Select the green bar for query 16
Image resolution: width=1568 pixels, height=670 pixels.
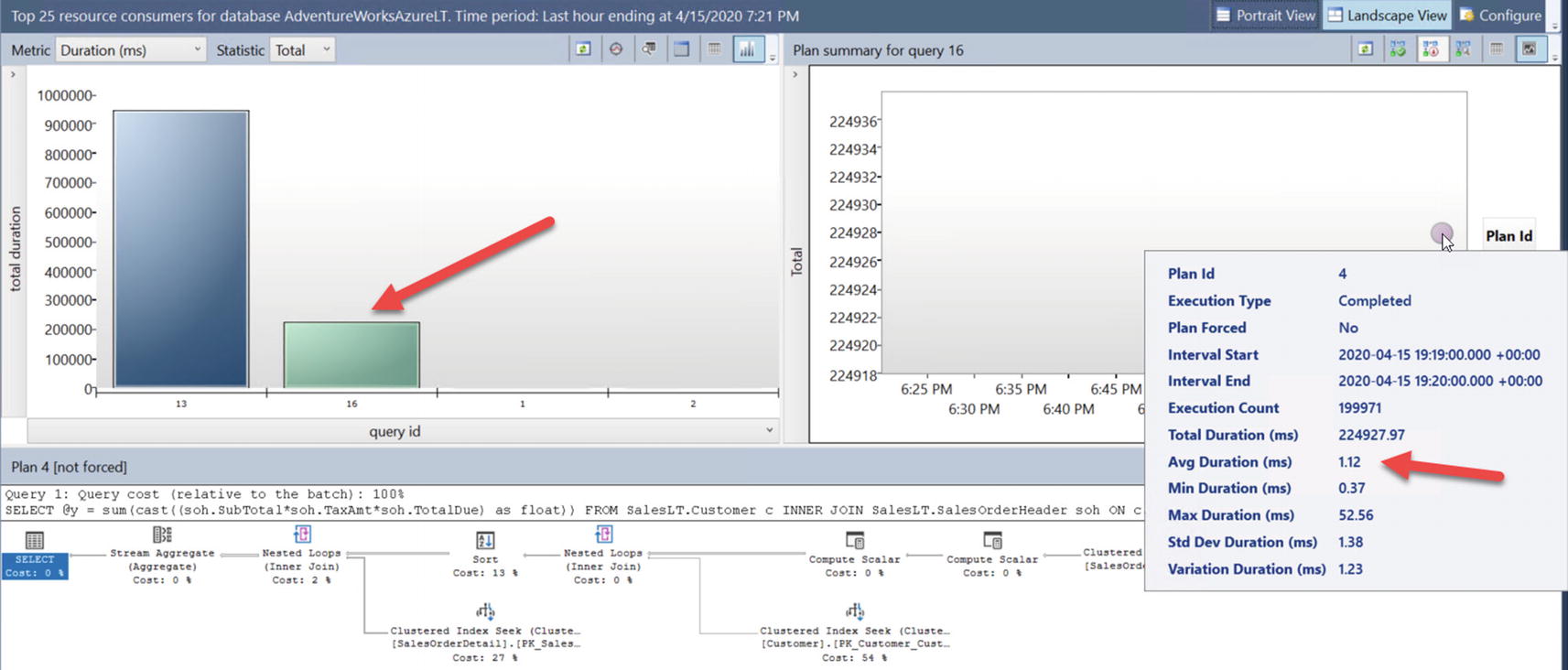coord(351,355)
